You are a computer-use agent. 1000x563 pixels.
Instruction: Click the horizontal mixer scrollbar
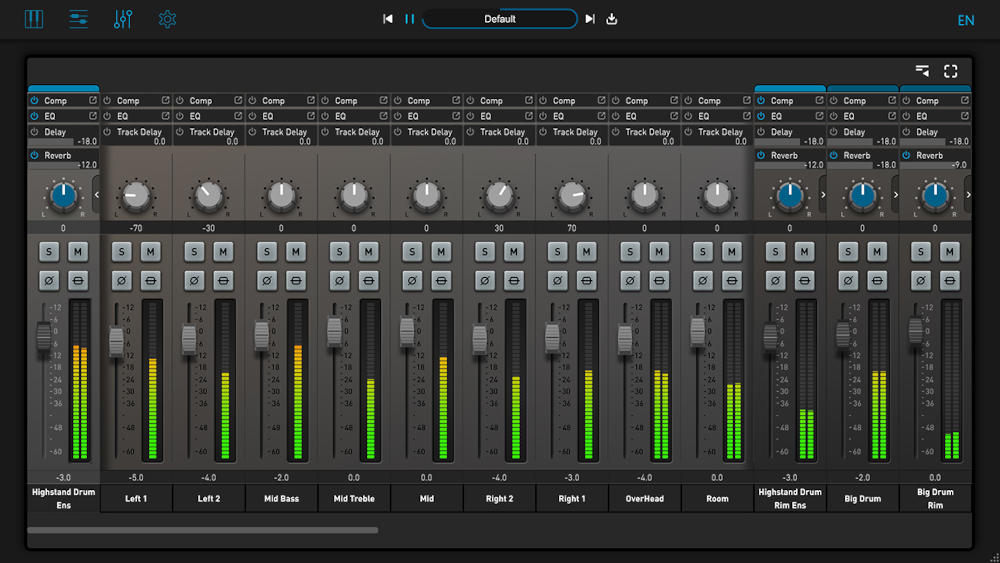[203, 530]
